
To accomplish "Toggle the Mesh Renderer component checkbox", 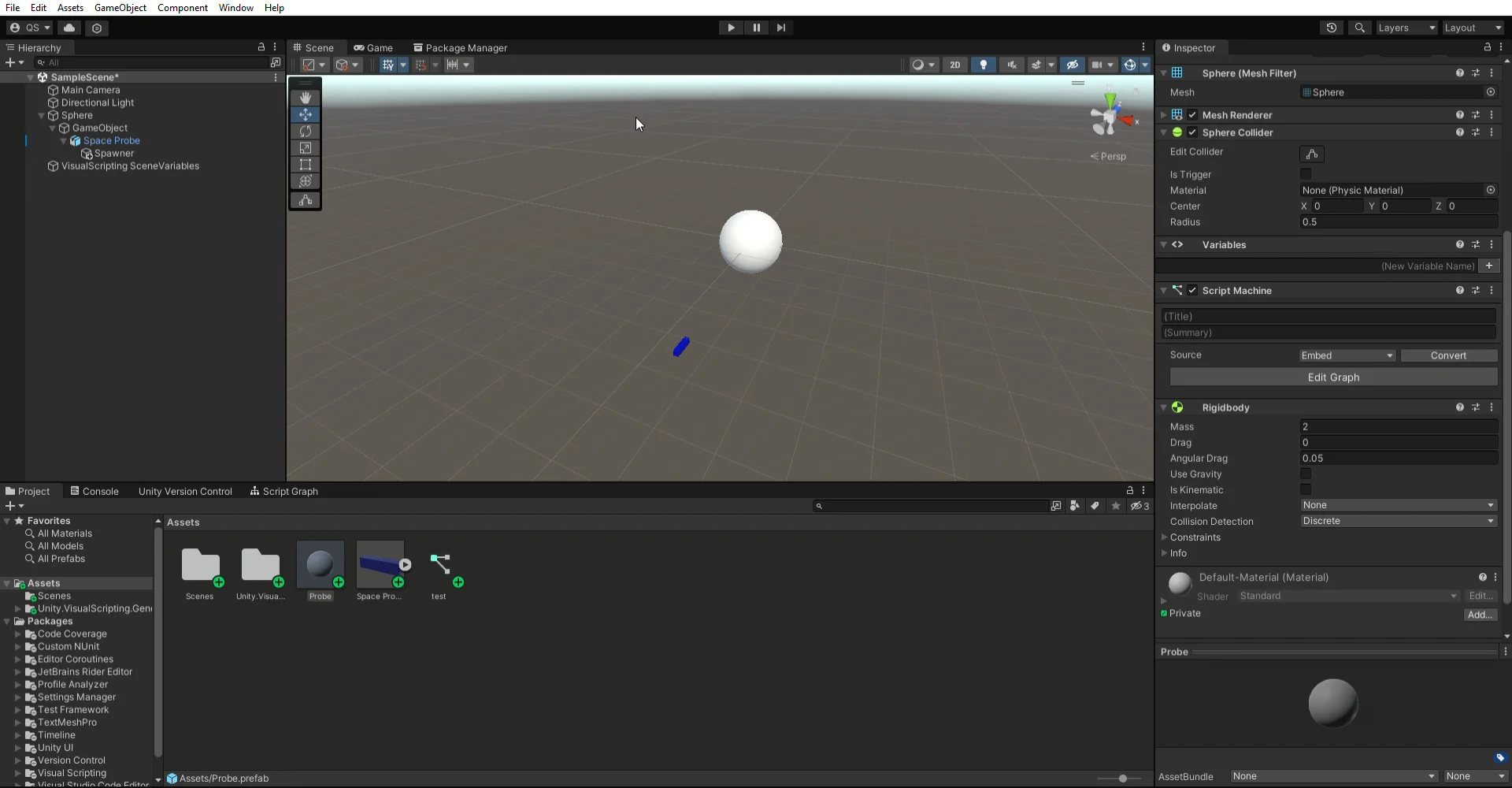I will tap(1193, 114).
